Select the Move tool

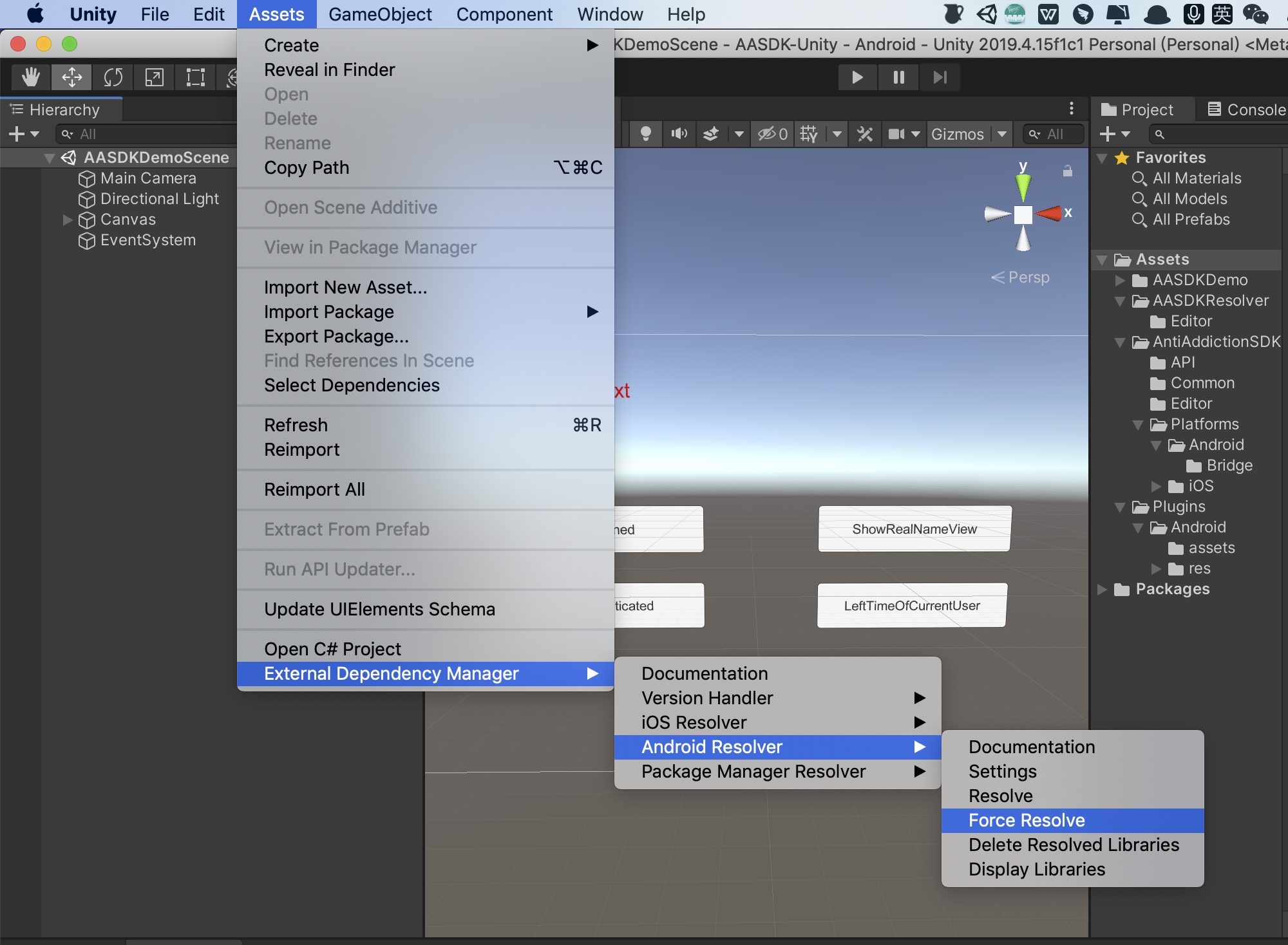(x=71, y=77)
